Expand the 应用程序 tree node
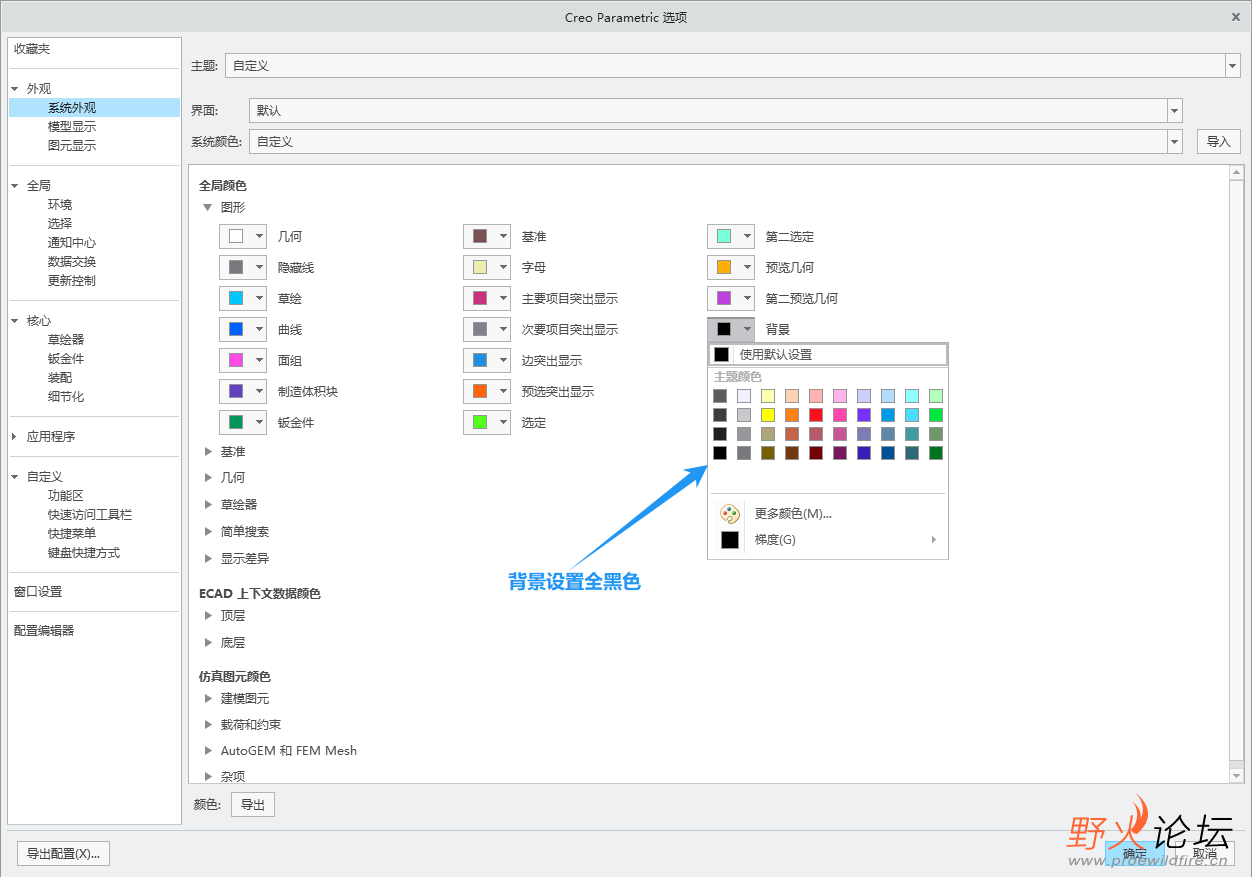This screenshot has width=1252, height=877. point(14,437)
